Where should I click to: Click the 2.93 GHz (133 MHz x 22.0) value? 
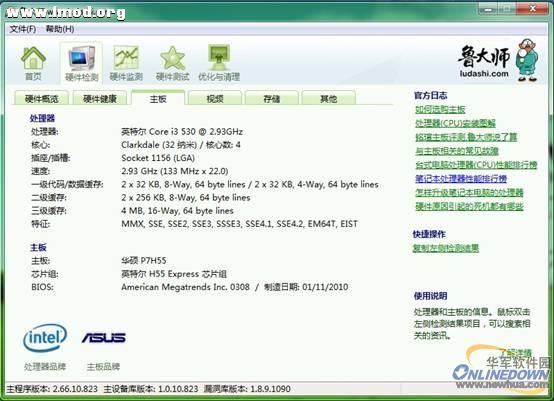(x=175, y=171)
